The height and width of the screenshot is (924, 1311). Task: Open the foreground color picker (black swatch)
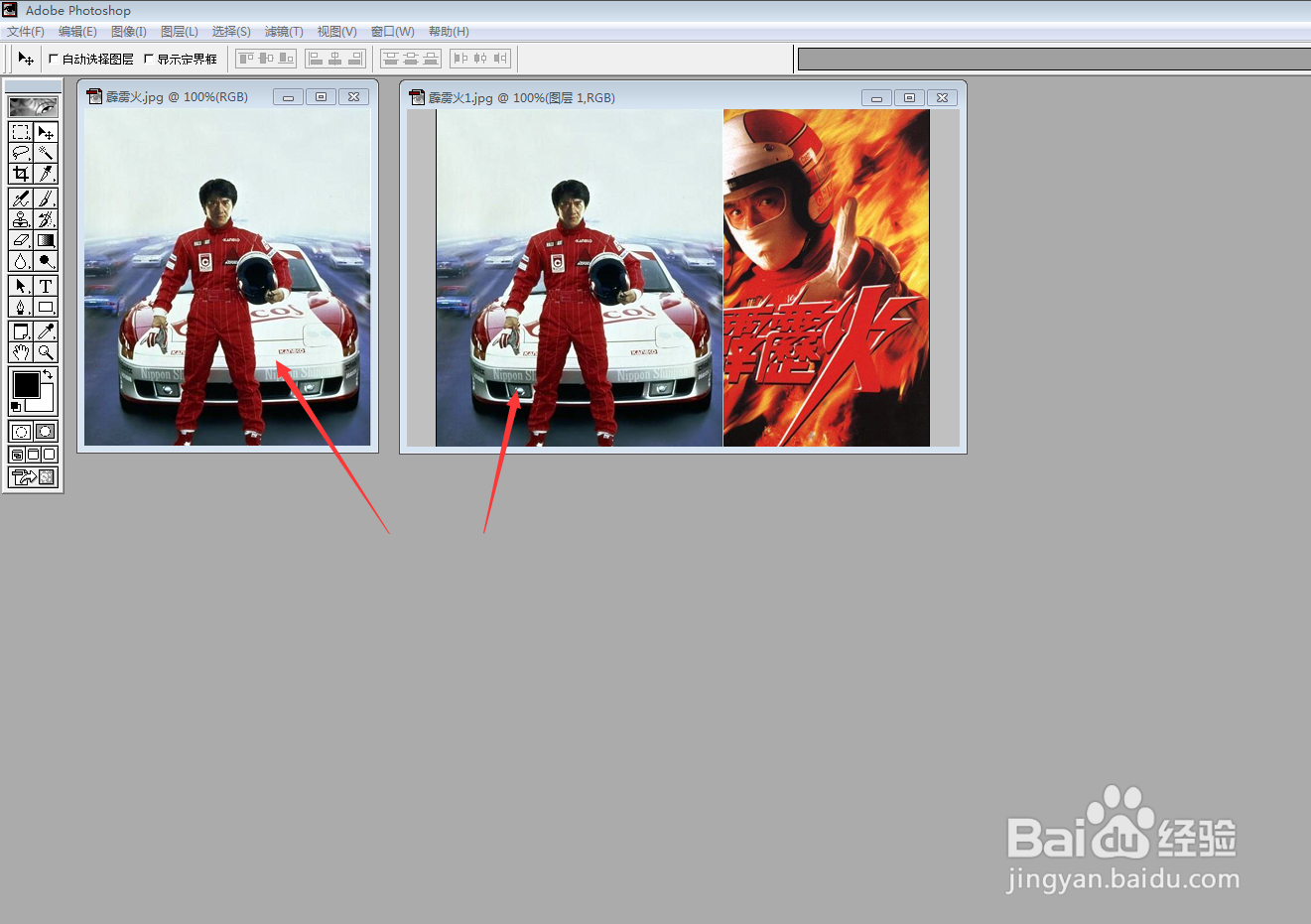(x=25, y=384)
